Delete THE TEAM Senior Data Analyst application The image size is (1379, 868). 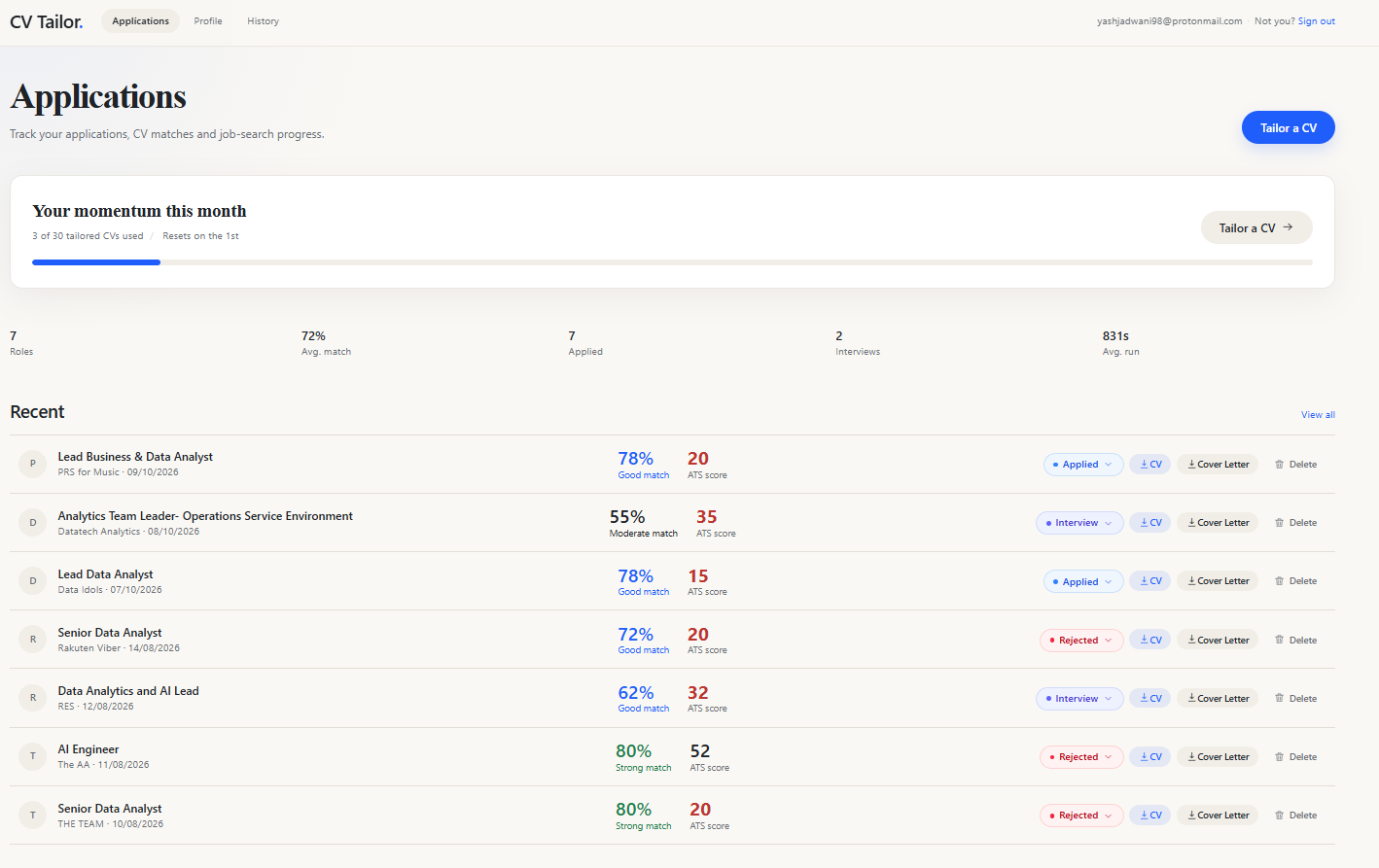tap(1295, 815)
